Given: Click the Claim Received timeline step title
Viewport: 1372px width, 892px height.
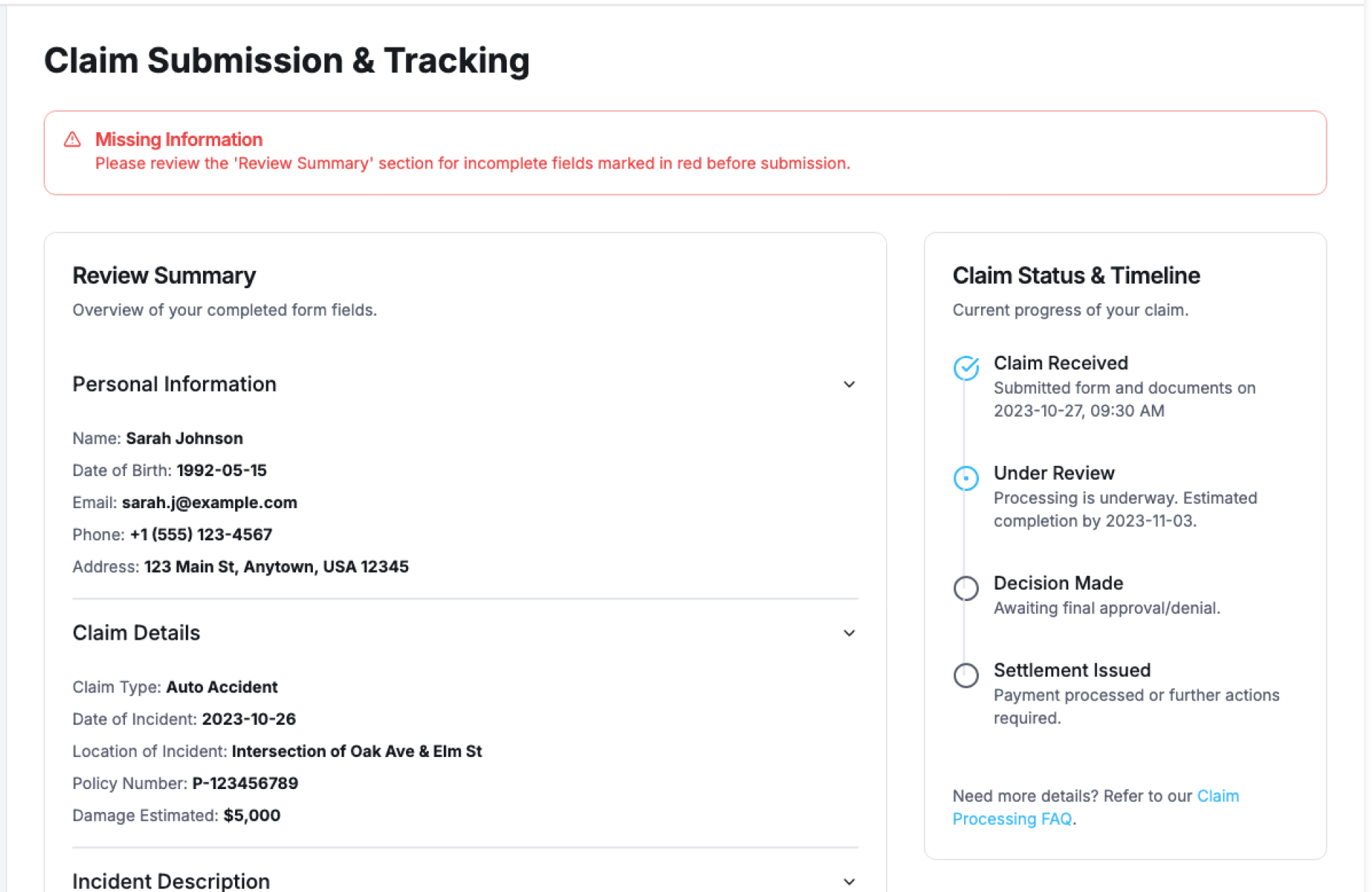Looking at the screenshot, I should (1060, 363).
